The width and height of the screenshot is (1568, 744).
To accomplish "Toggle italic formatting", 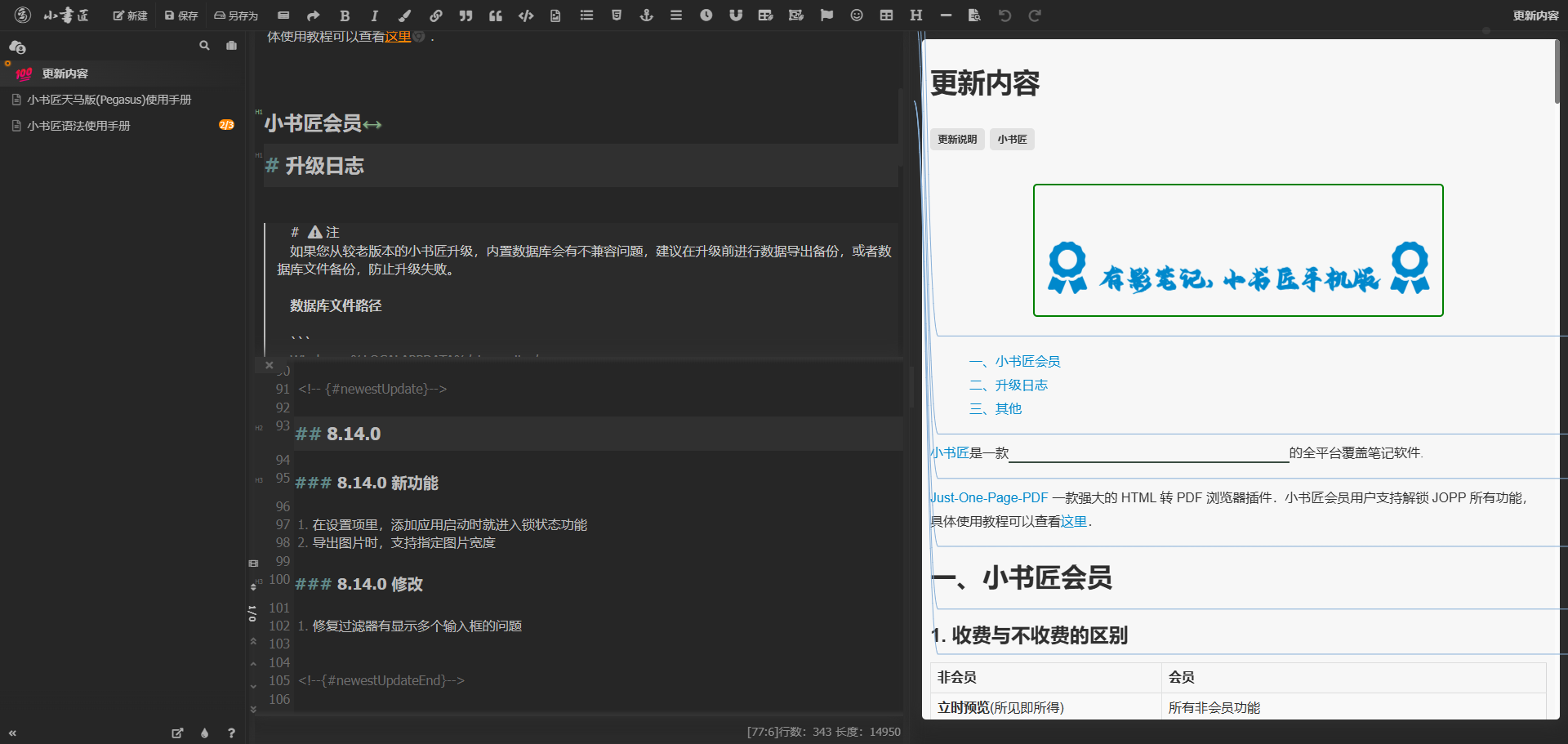I will click(x=375, y=16).
